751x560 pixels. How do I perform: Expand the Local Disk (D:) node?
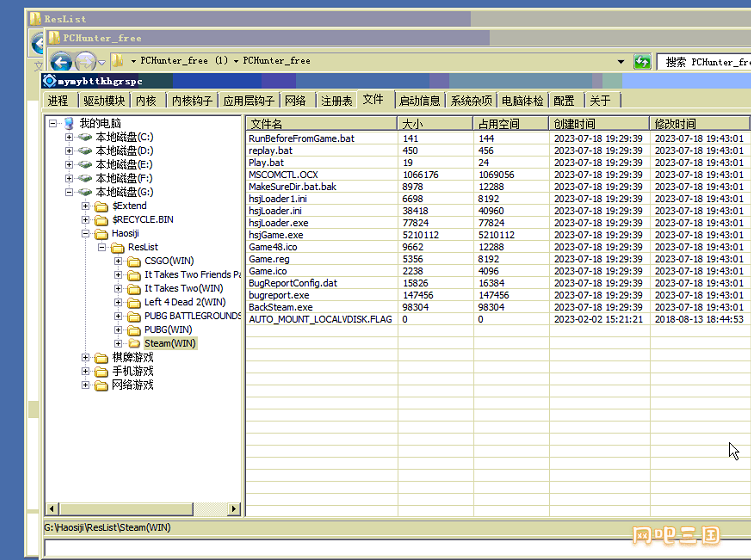click(x=69, y=151)
